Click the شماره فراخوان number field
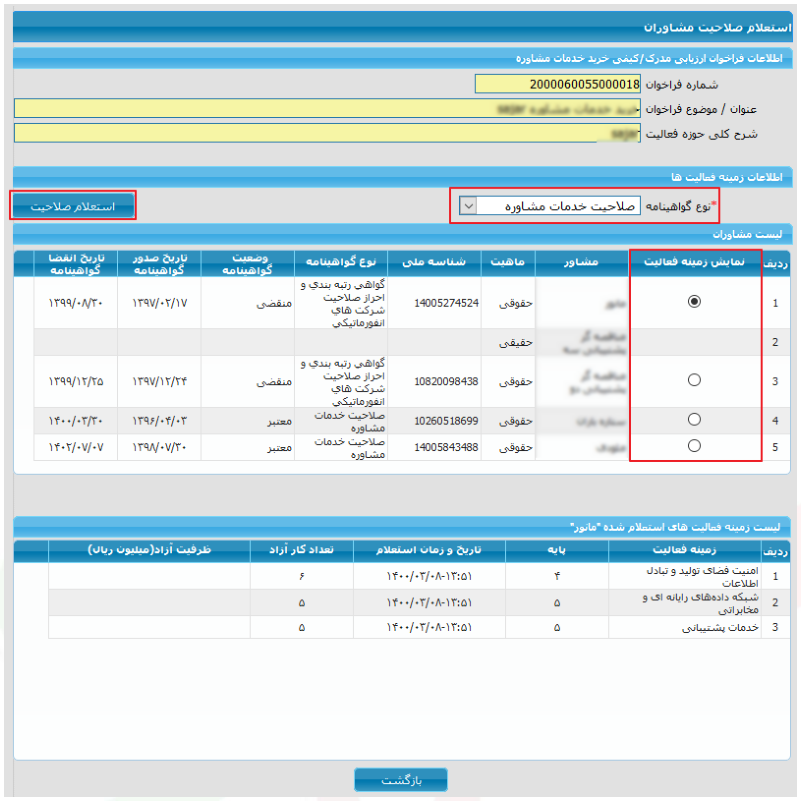 click(x=557, y=84)
